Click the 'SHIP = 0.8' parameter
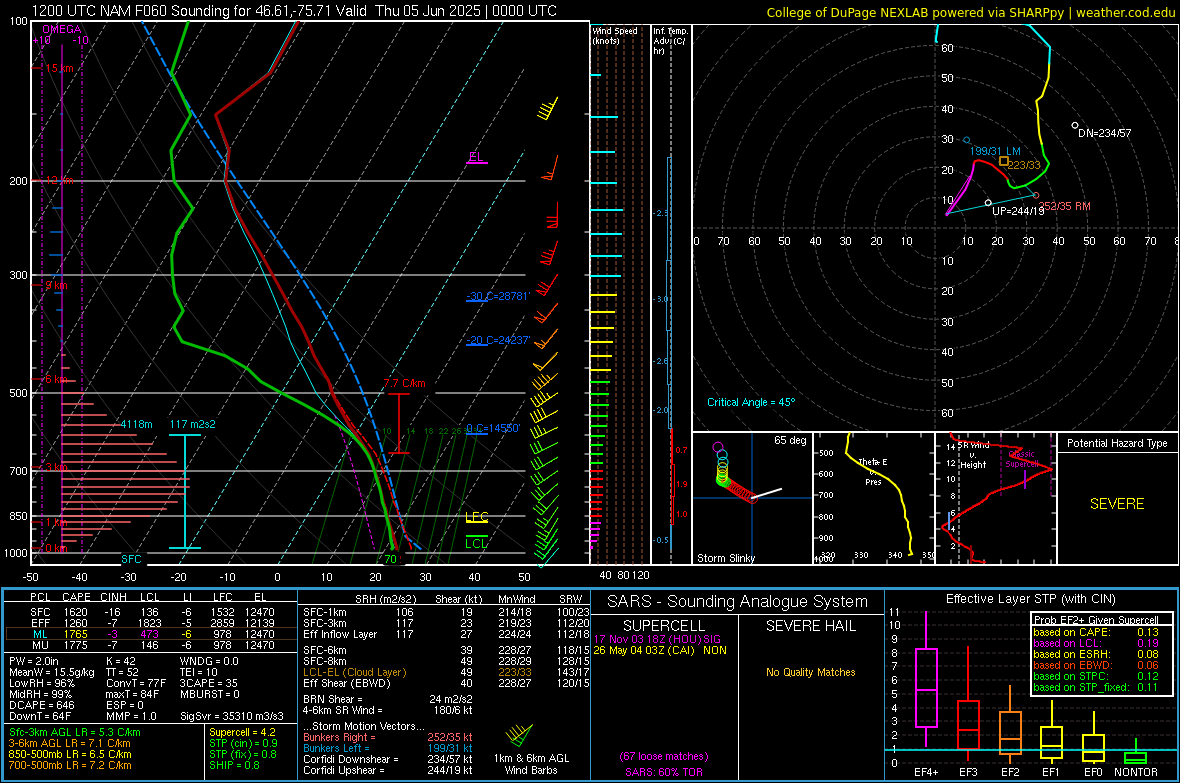This screenshot has width=1180, height=783. click(x=234, y=766)
